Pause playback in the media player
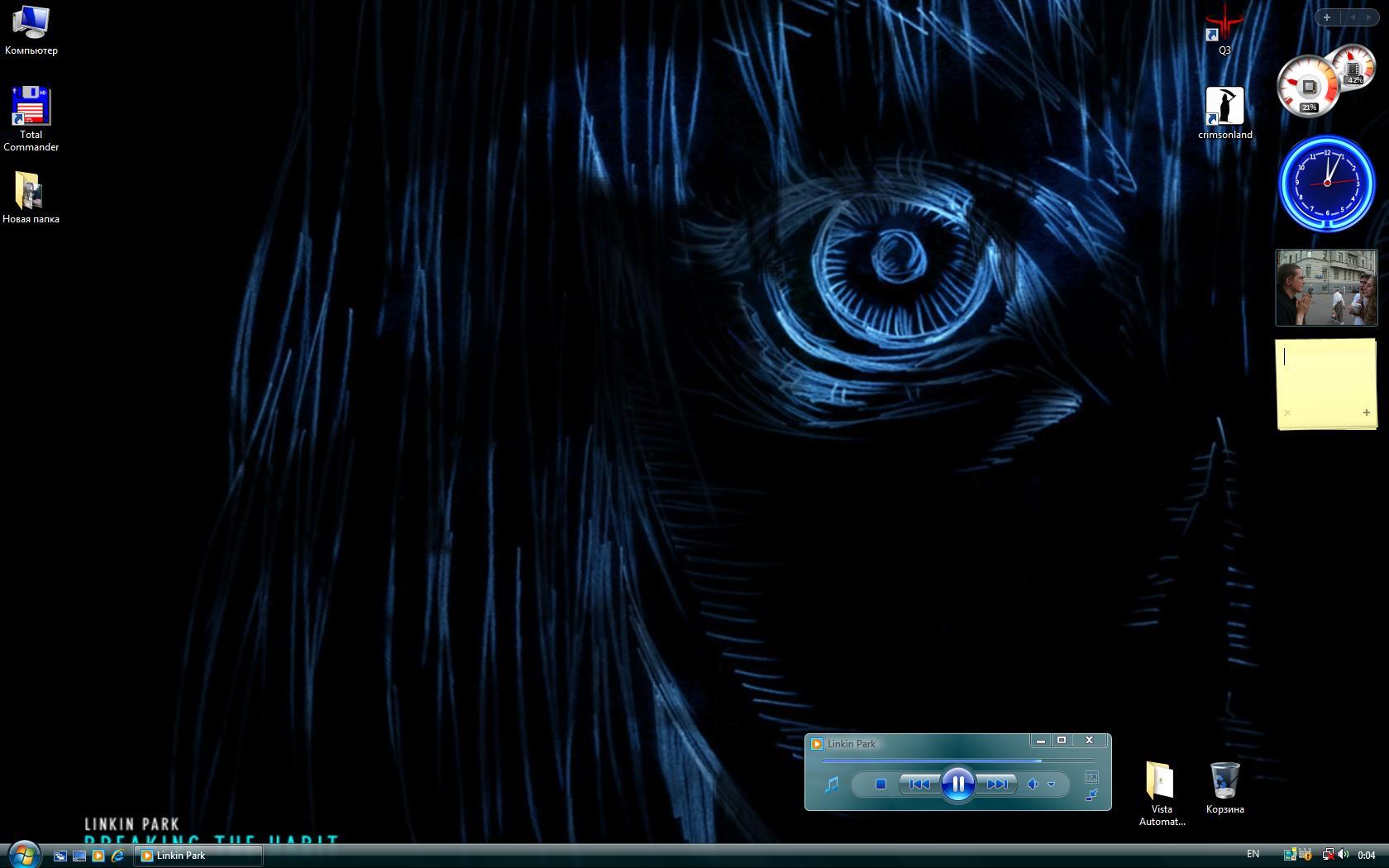1389x868 pixels. click(957, 784)
